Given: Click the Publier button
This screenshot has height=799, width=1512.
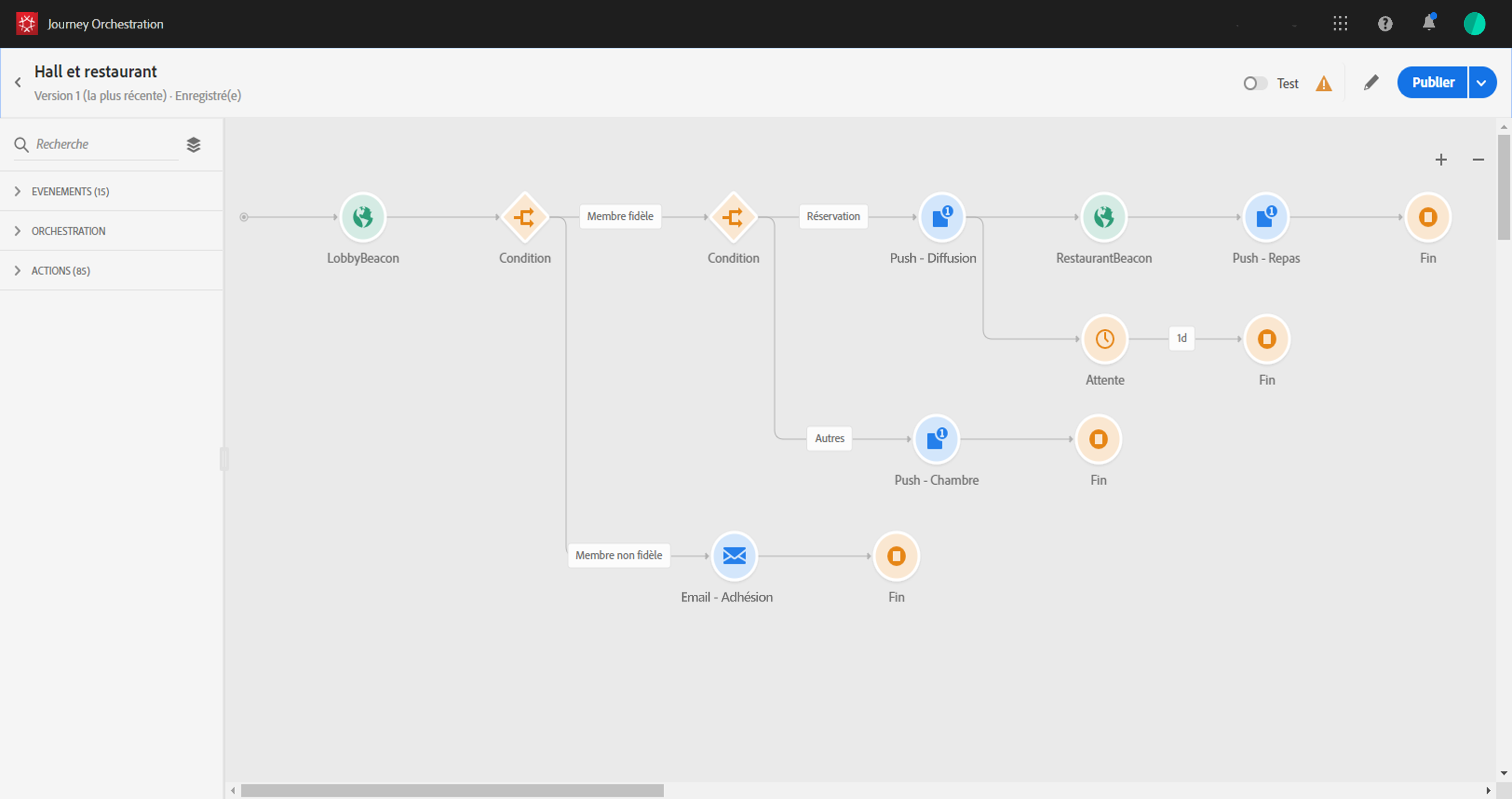Looking at the screenshot, I should point(1432,83).
